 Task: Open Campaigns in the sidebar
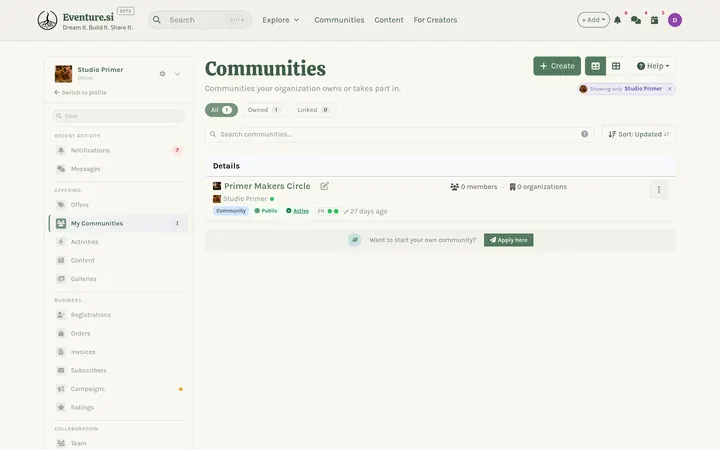coord(118,389)
